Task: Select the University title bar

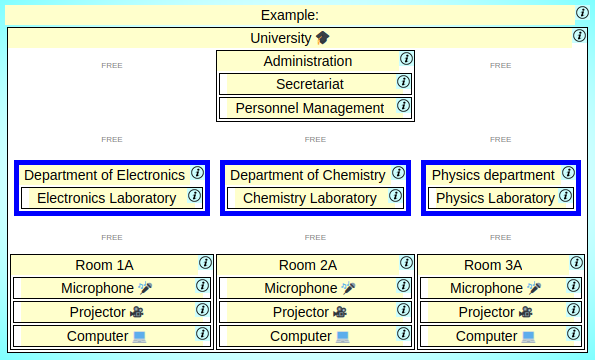Action: pyautogui.click(x=290, y=38)
